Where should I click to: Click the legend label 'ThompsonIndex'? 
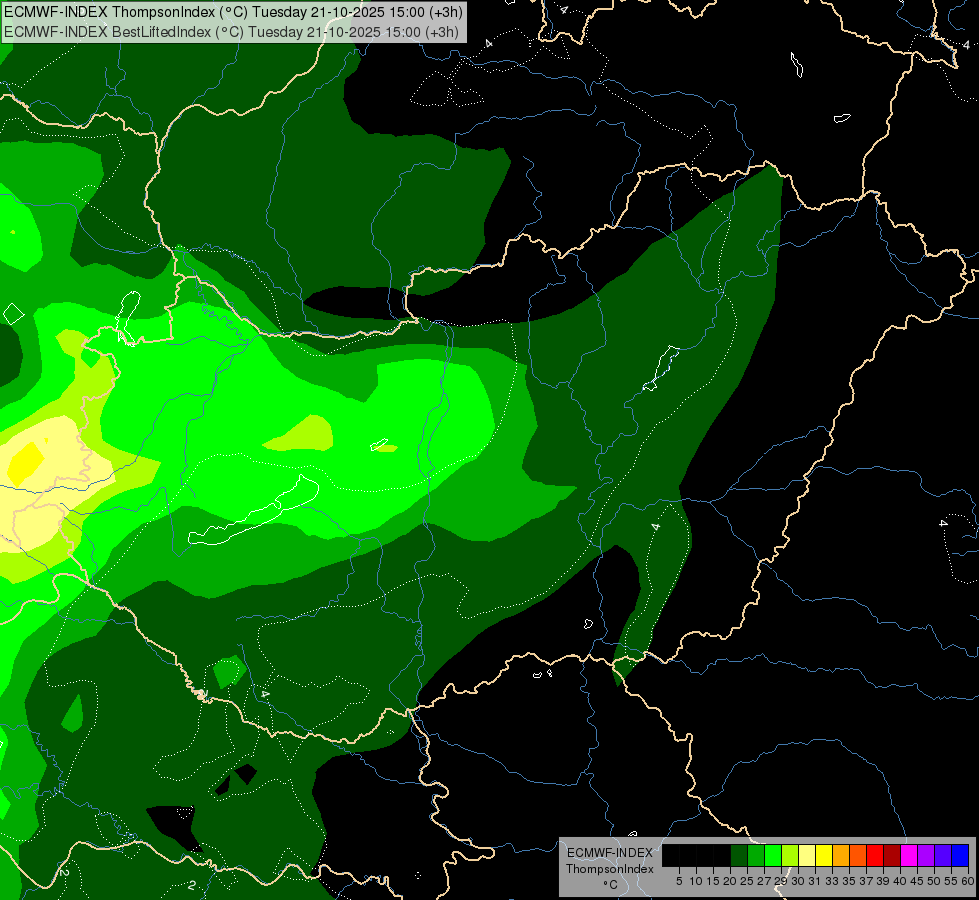click(610, 869)
